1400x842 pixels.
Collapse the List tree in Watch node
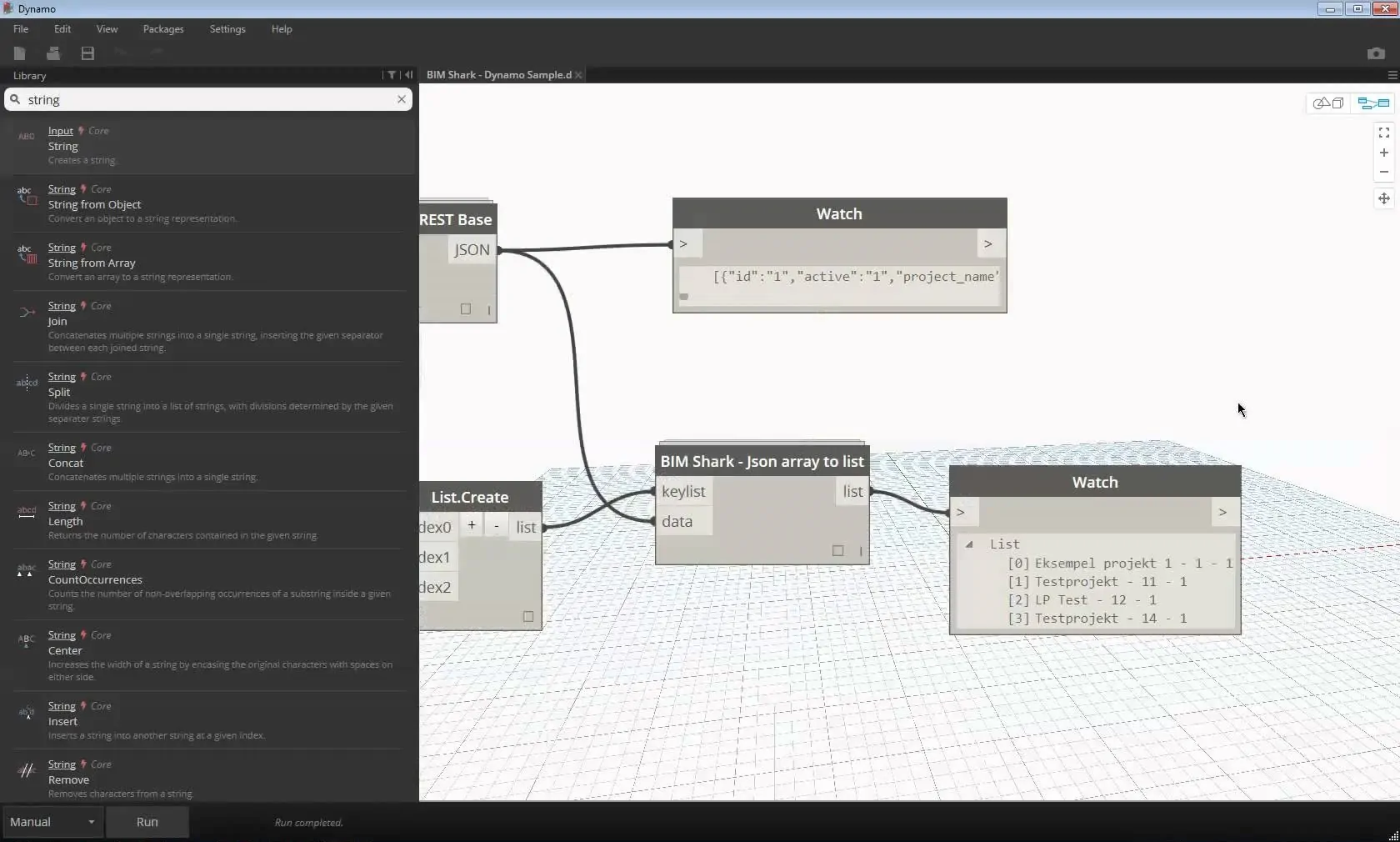[969, 544]
